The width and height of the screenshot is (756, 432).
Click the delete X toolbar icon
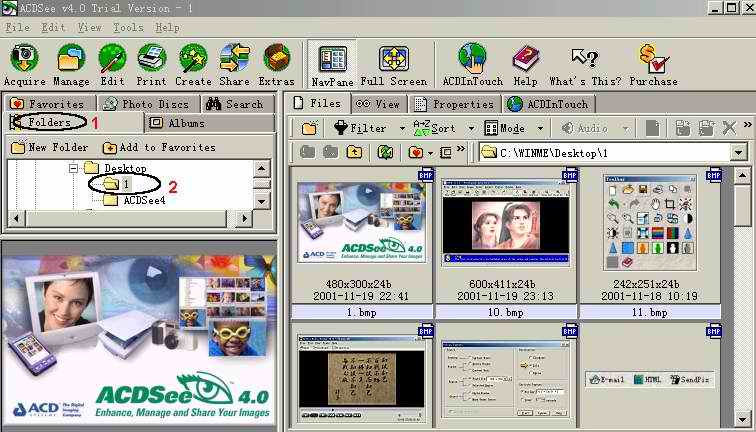coord(729,128)
